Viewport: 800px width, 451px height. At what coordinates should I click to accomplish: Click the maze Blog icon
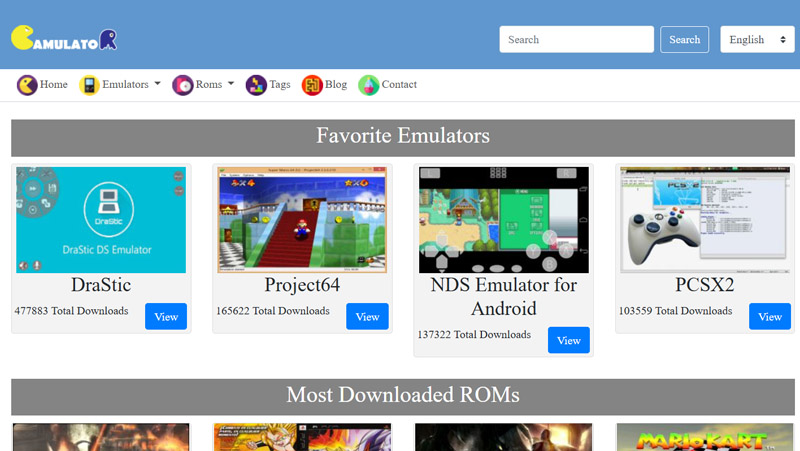tap(312, 85)
